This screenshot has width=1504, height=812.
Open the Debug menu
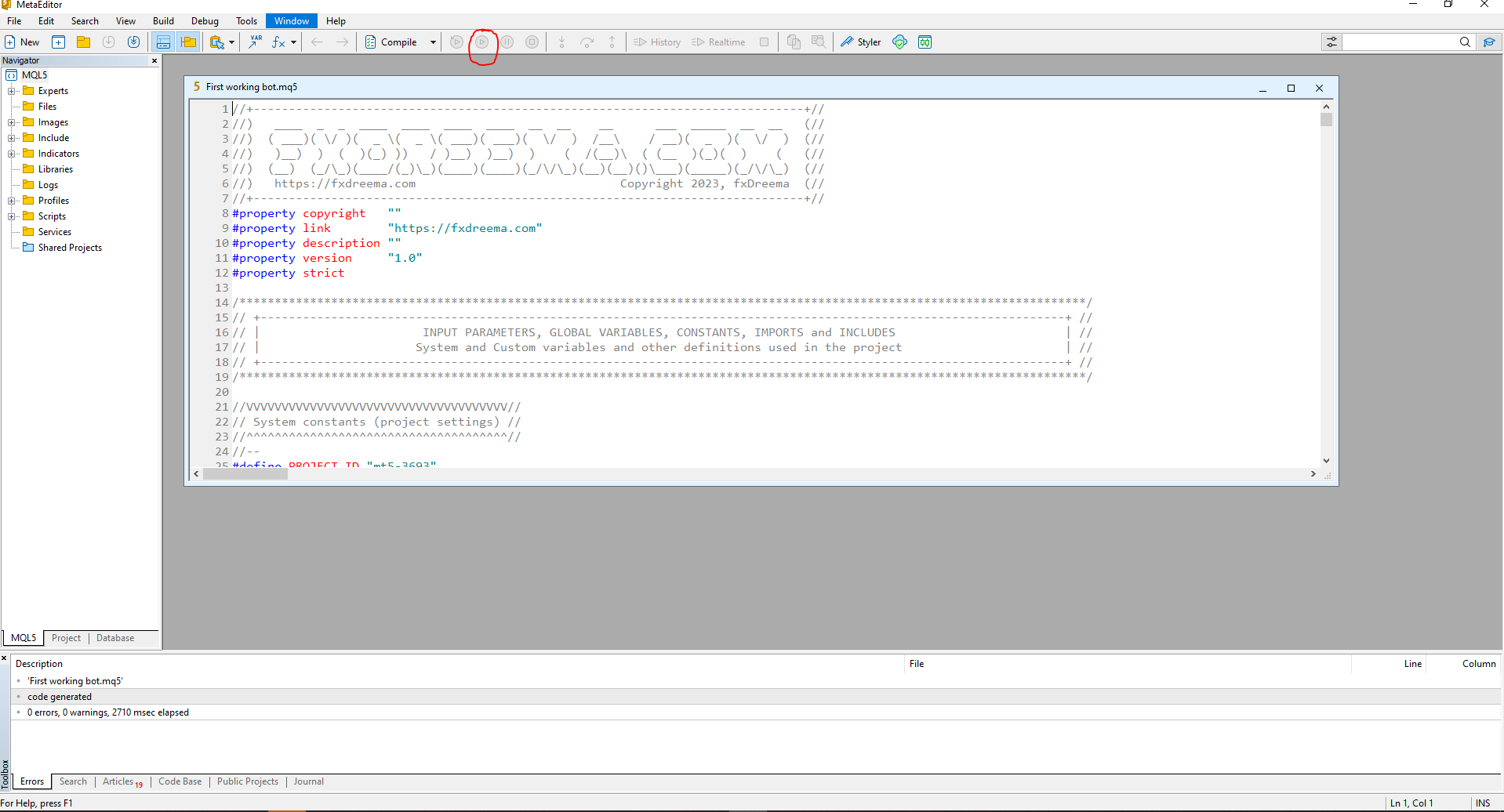click(205, 21)
